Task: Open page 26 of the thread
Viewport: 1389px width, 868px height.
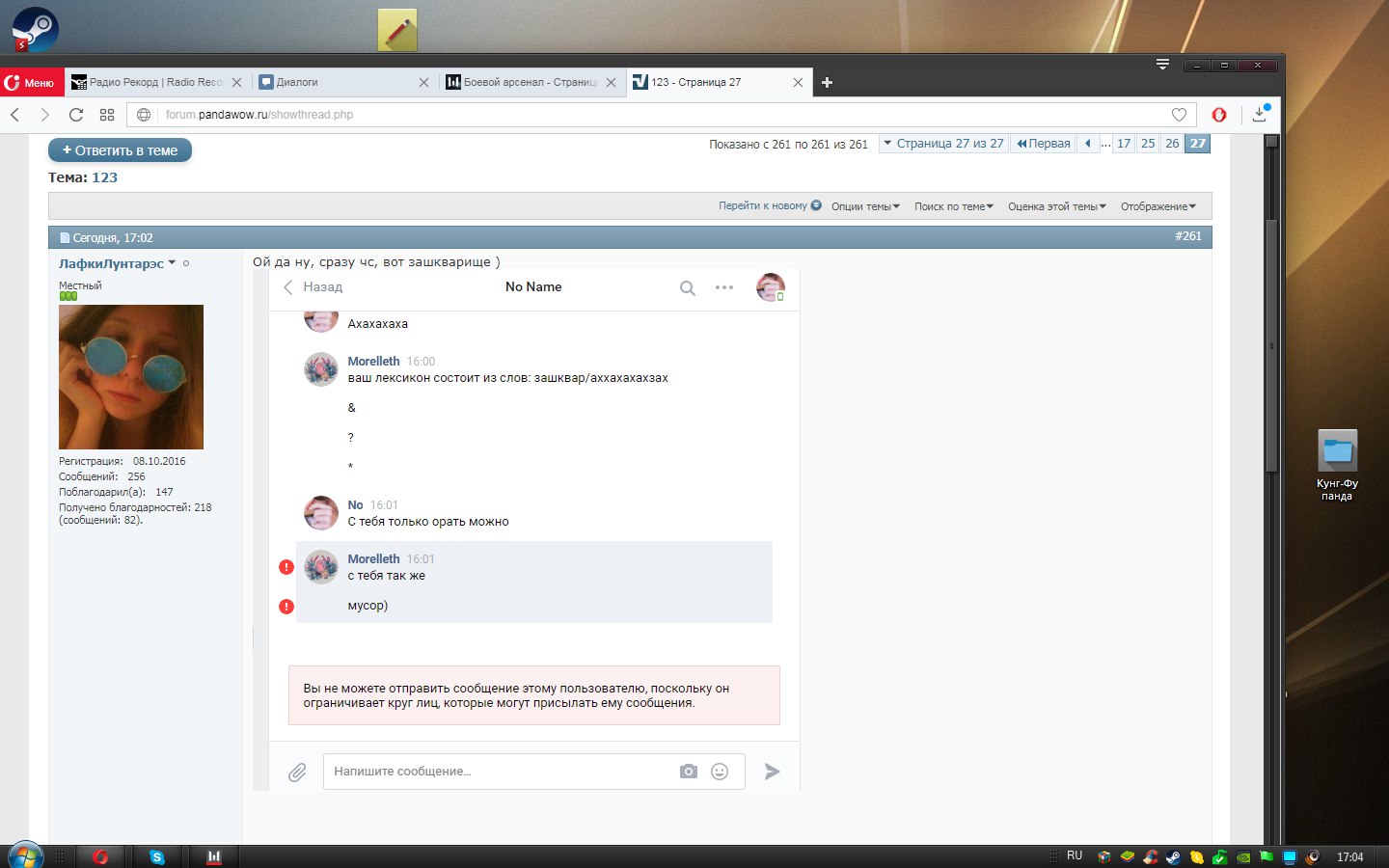Action: (x=1172, y=144)
